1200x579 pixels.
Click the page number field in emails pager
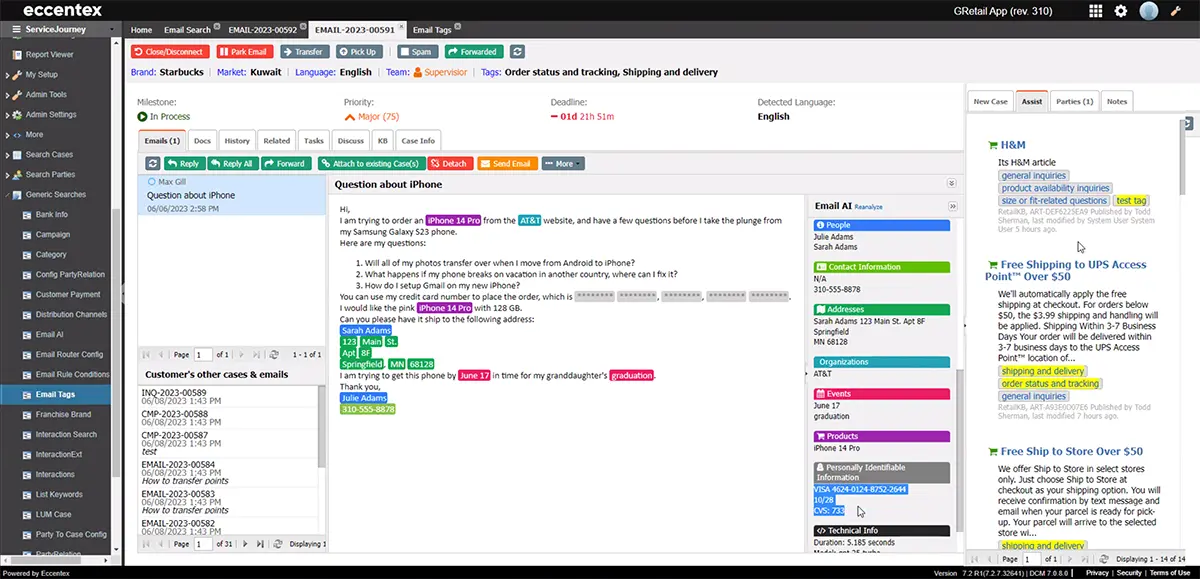tap(203, 354)
